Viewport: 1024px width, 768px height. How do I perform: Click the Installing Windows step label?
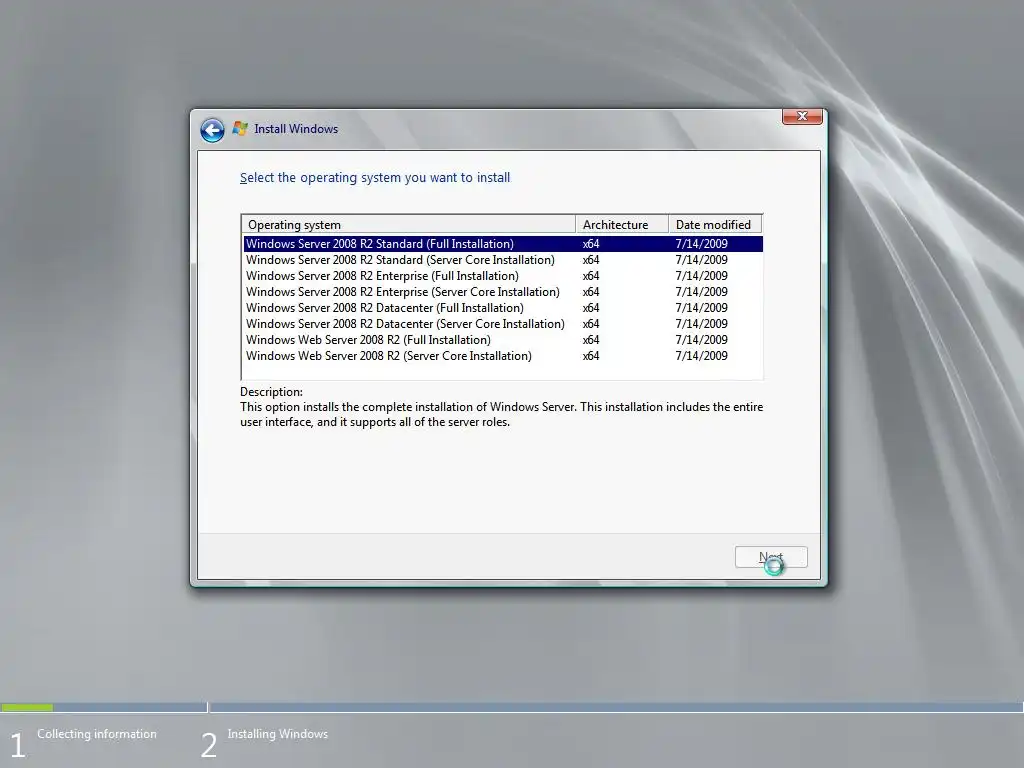(x=278, y=734)
